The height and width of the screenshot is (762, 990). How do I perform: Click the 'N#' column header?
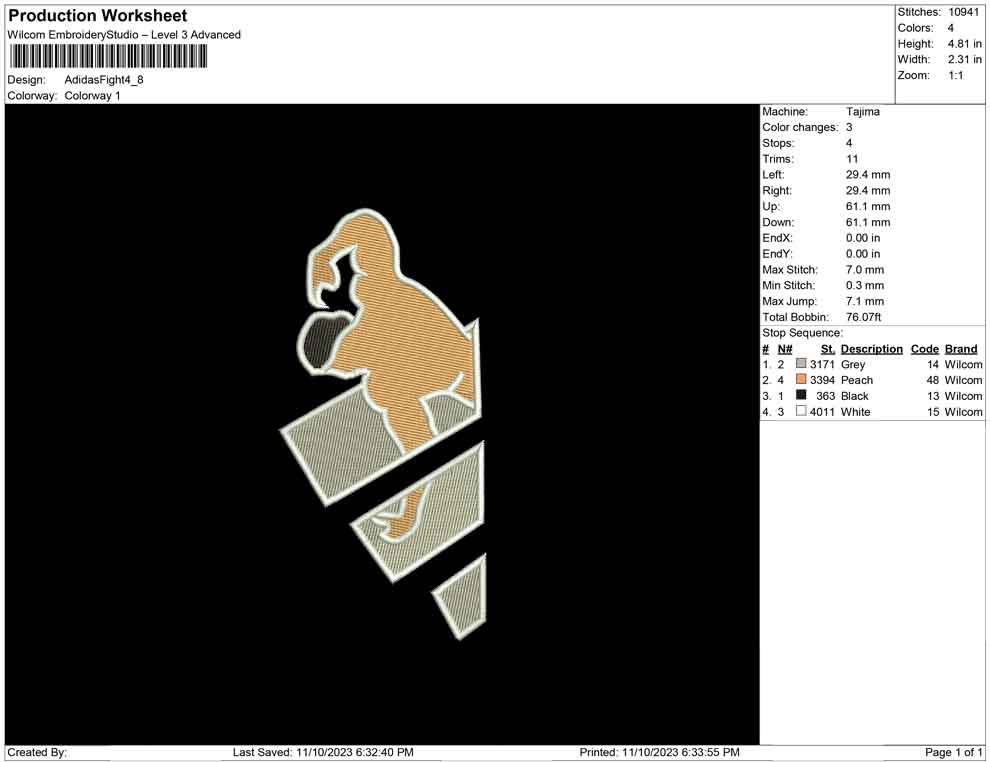(785, 349)
